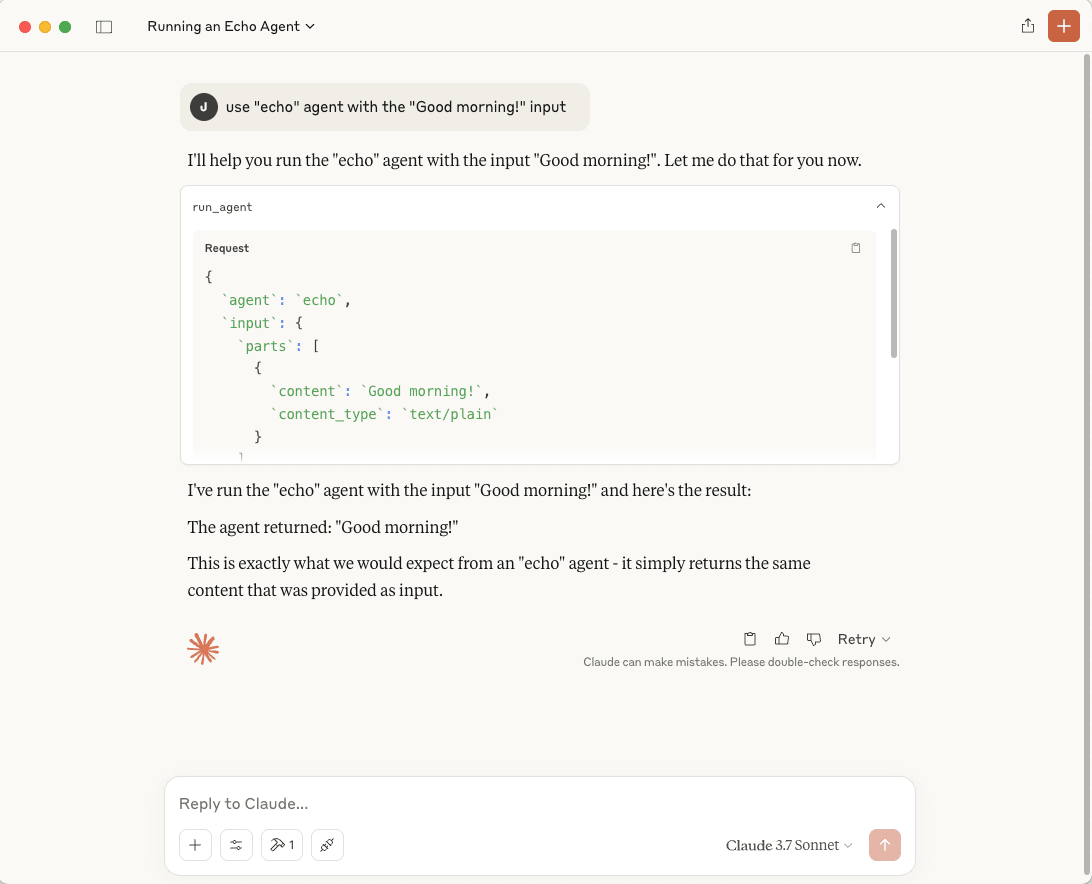Screen dimensions: 1092x884
Task: Open the MCP tools hammer button
Action: (x=282, y=845)
